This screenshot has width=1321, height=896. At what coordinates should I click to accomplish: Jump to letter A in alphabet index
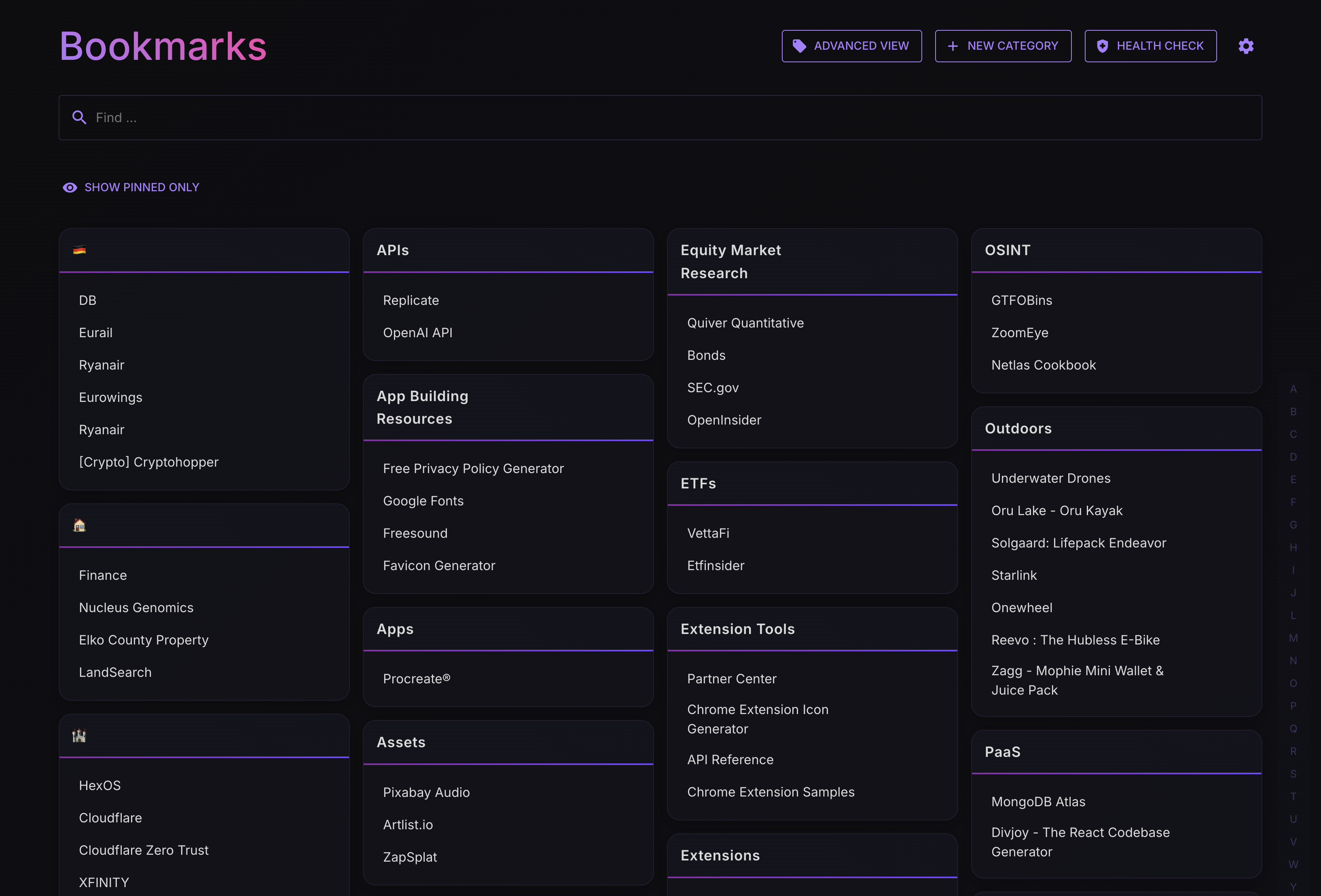[x=1293, y=389]
